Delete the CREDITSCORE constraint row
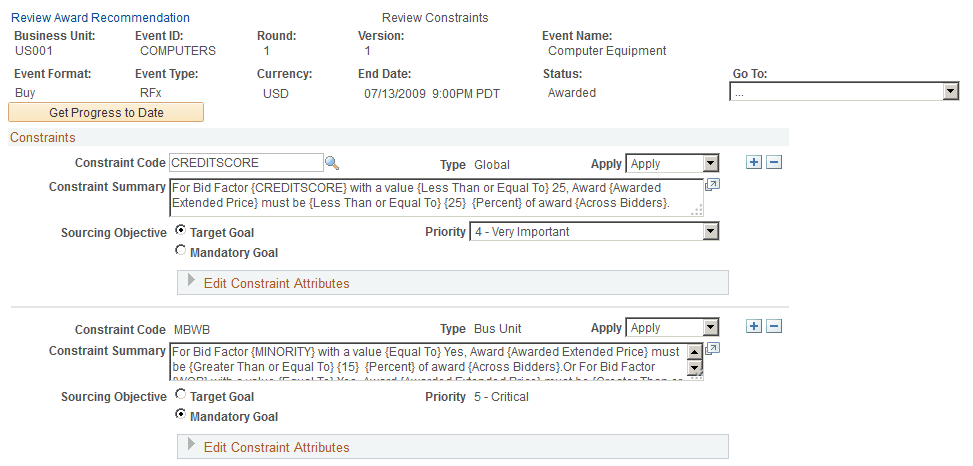This screenshot has height=466, width=973. pos(773,163)
